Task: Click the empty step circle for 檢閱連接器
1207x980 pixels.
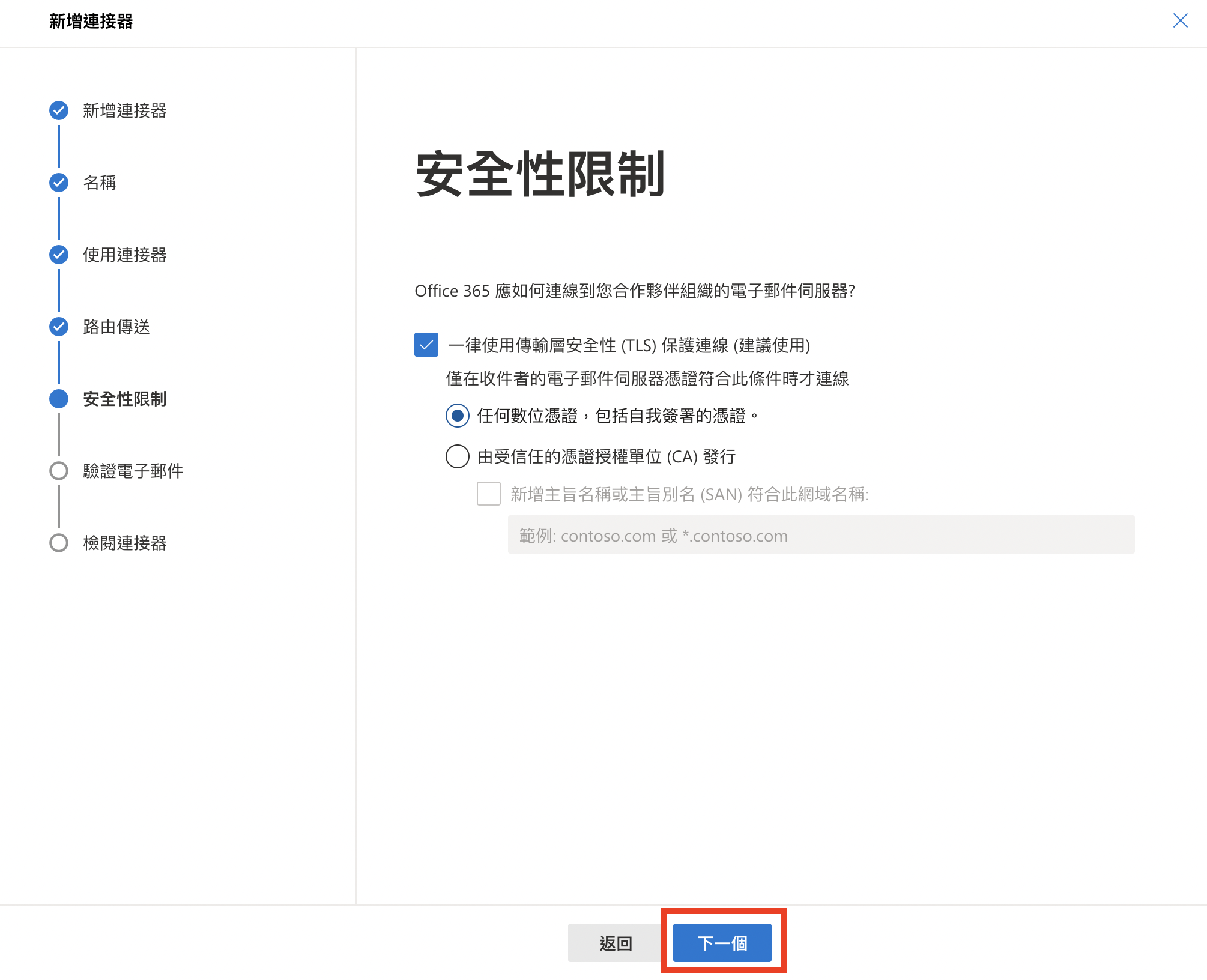Action: tap(59, 543)
